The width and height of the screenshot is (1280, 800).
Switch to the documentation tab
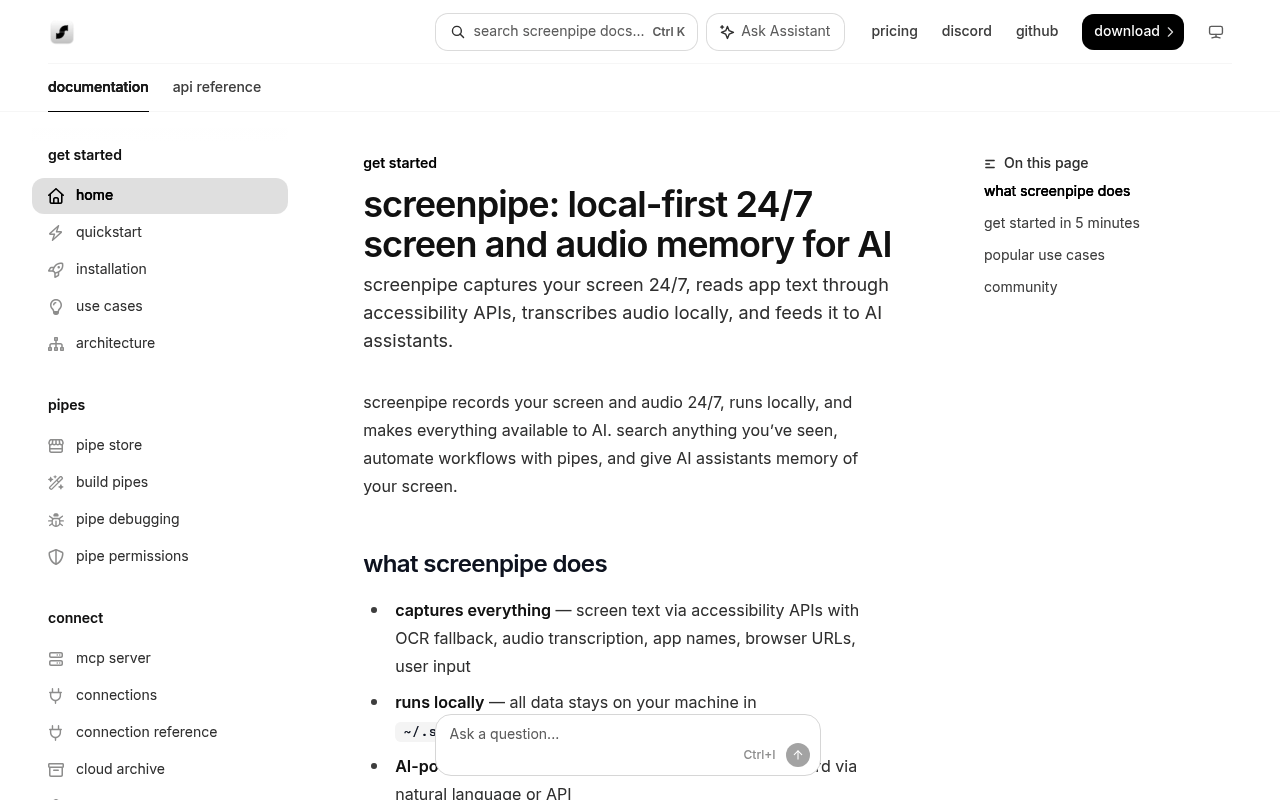(x=98, y=87)
